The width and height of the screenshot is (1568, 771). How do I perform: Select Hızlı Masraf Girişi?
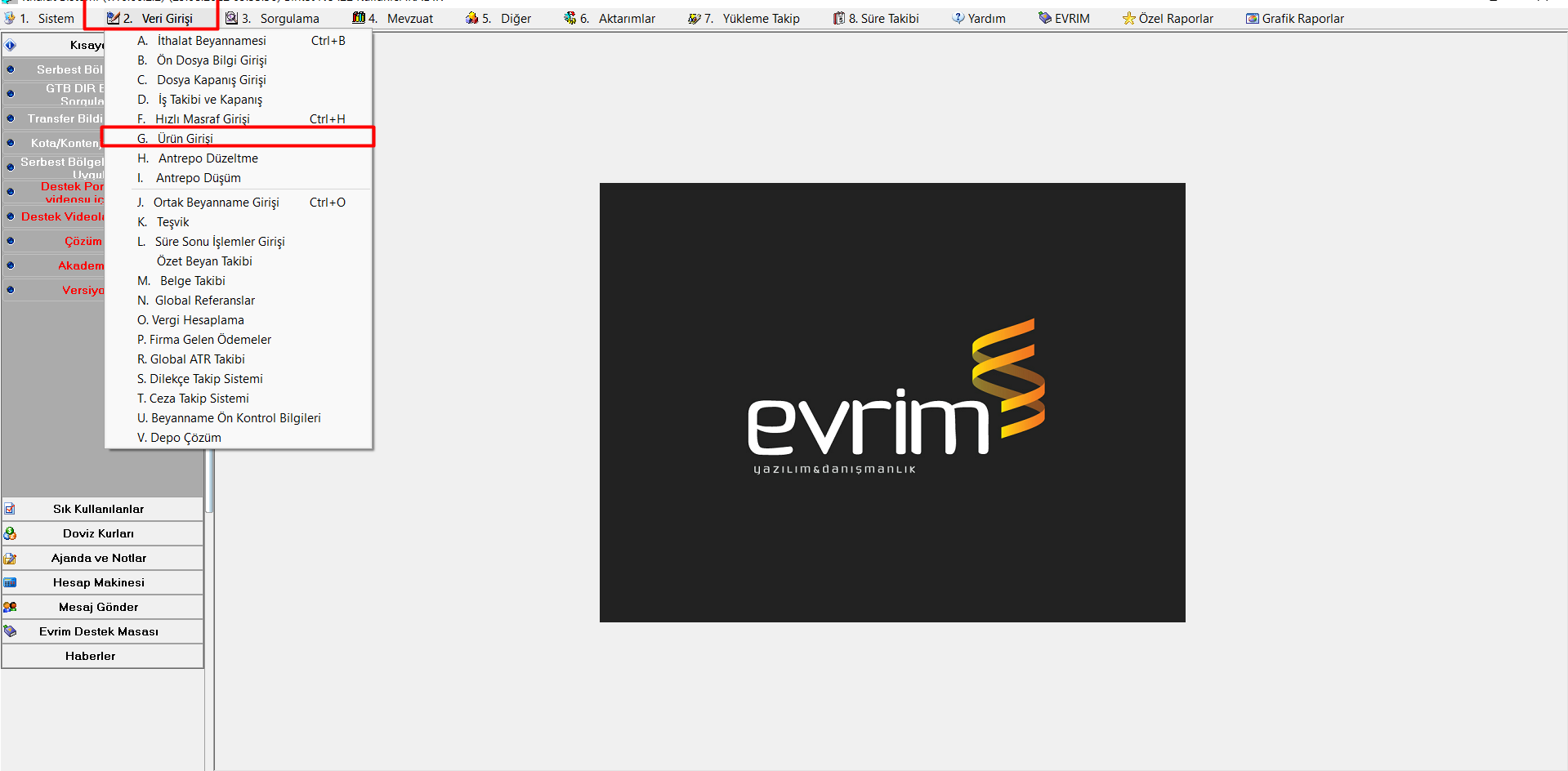point(239,119)
